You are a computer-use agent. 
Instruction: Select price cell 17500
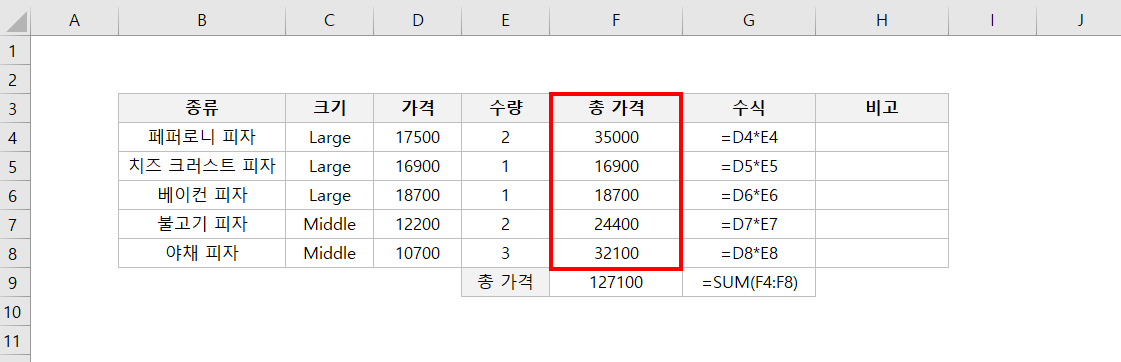click(418, 137)
